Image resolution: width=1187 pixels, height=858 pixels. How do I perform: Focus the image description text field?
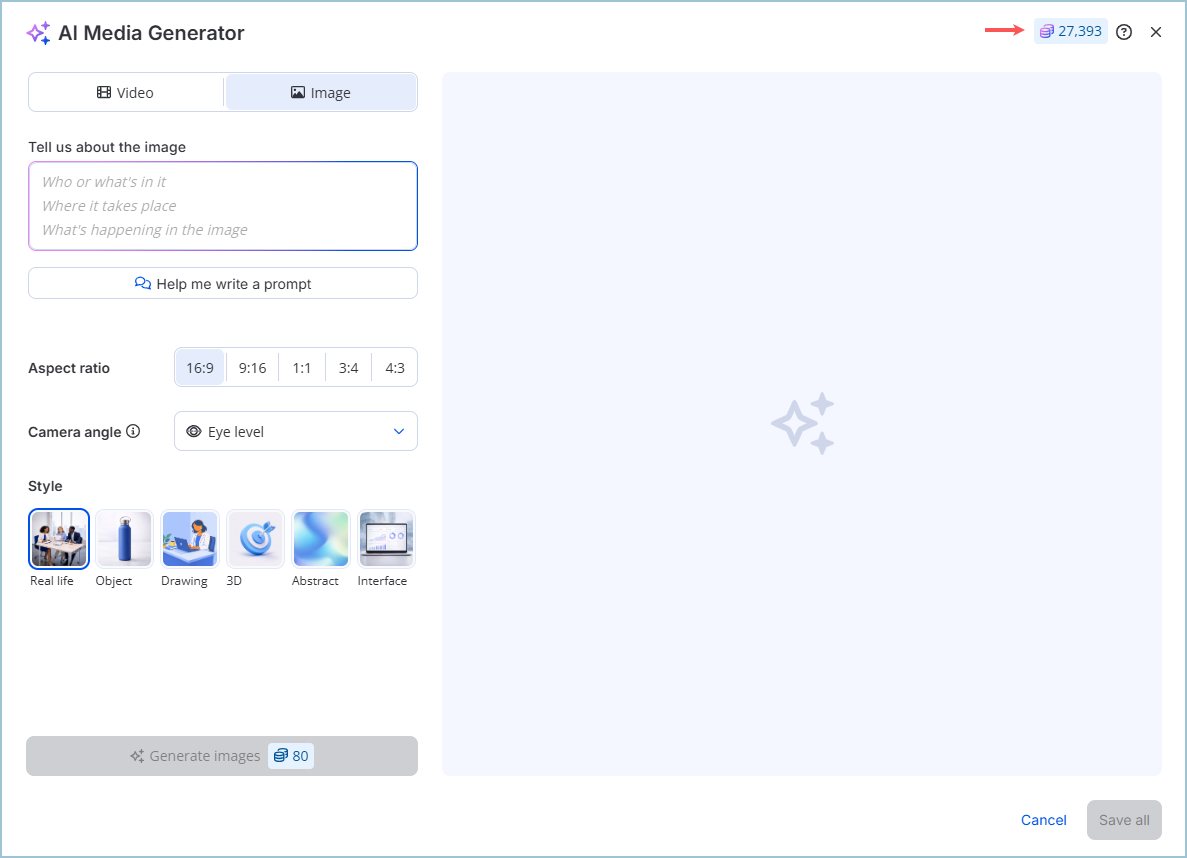[223, 206]
